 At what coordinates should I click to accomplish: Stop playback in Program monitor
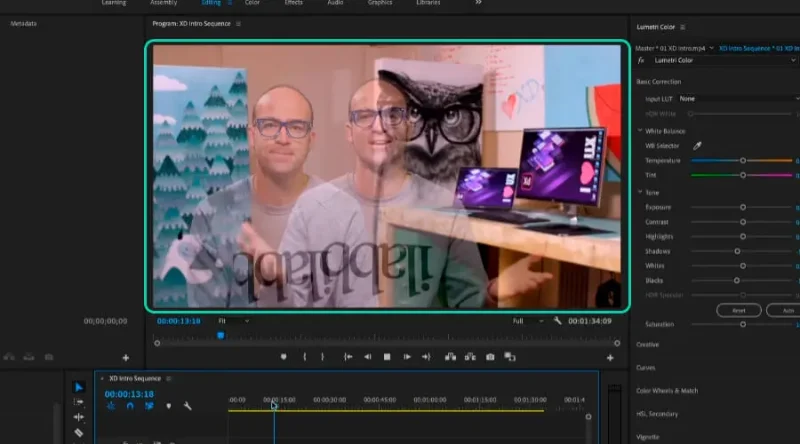[387, 357]
